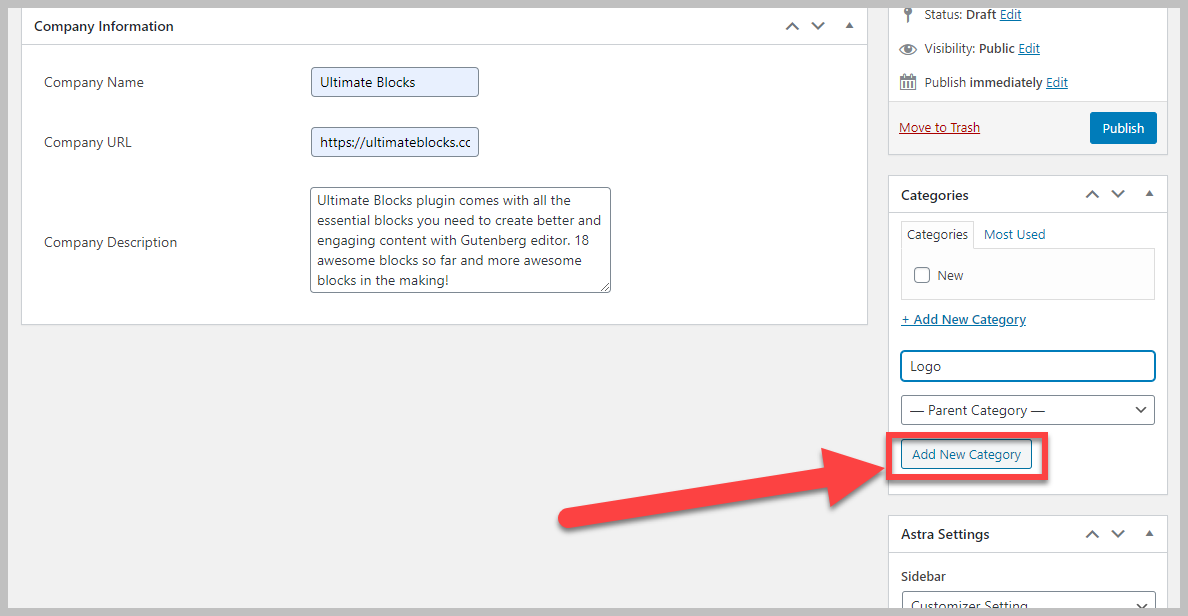Click the visibility eye icon
The width and height of the screenshot is (1188, 616).
(x=908, y=49)
